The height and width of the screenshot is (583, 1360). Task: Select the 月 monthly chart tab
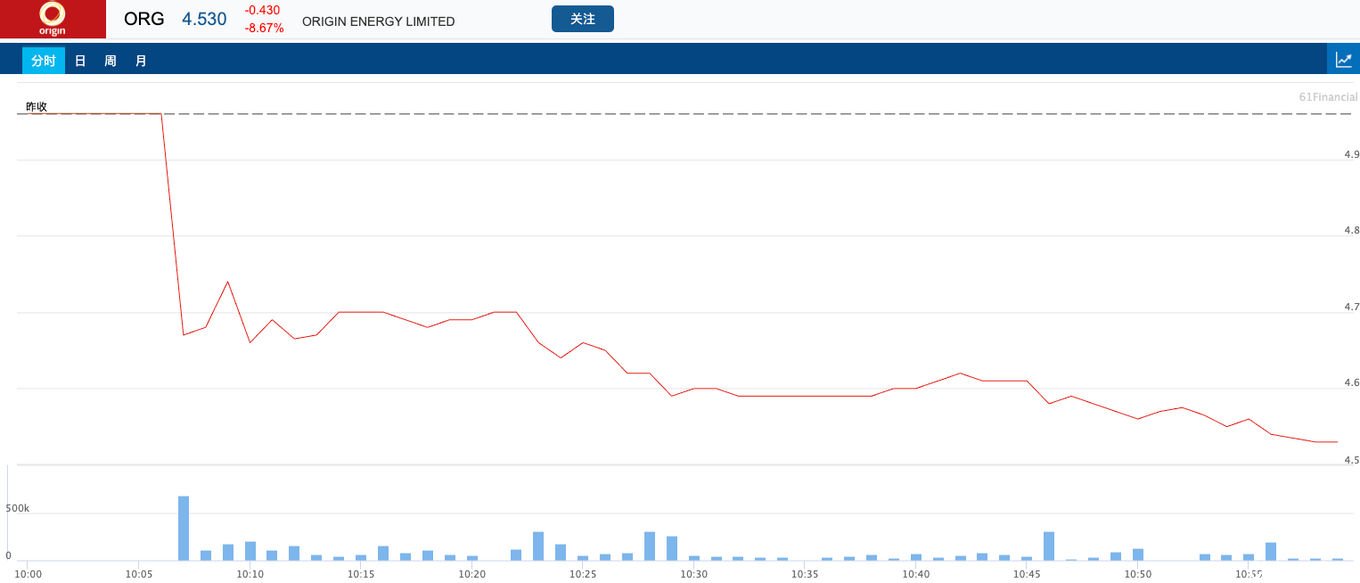(141, 61)
